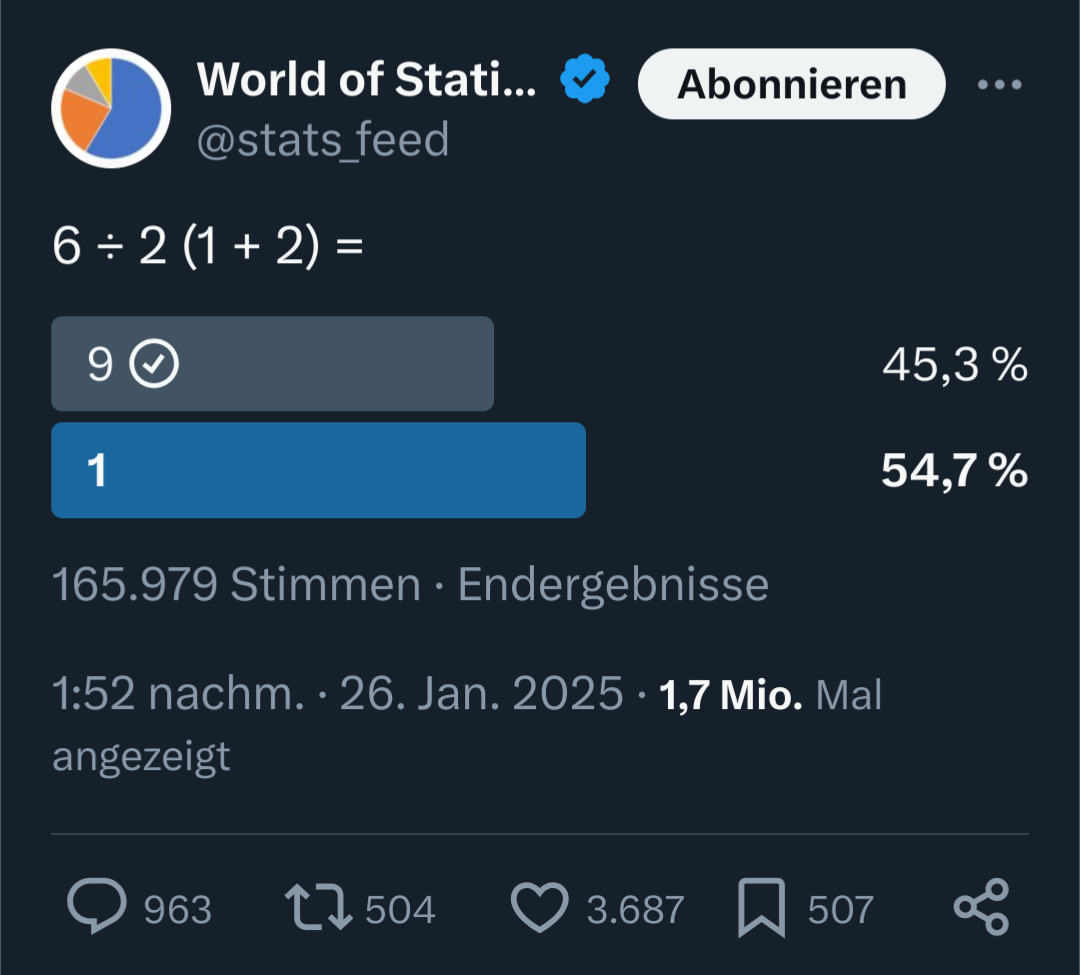
Task: Click the blue verified badge
Action: coord(585,80)
